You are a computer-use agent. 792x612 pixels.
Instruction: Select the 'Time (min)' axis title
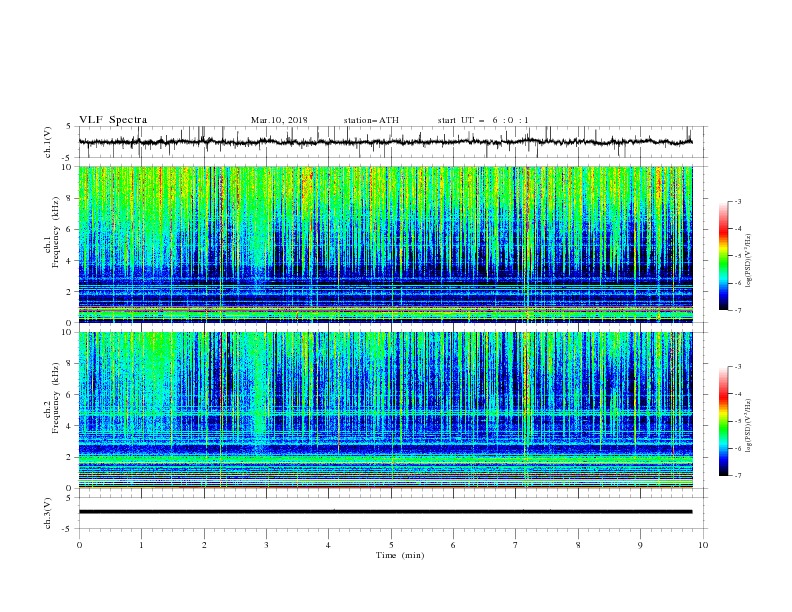[x=400, y=555]
